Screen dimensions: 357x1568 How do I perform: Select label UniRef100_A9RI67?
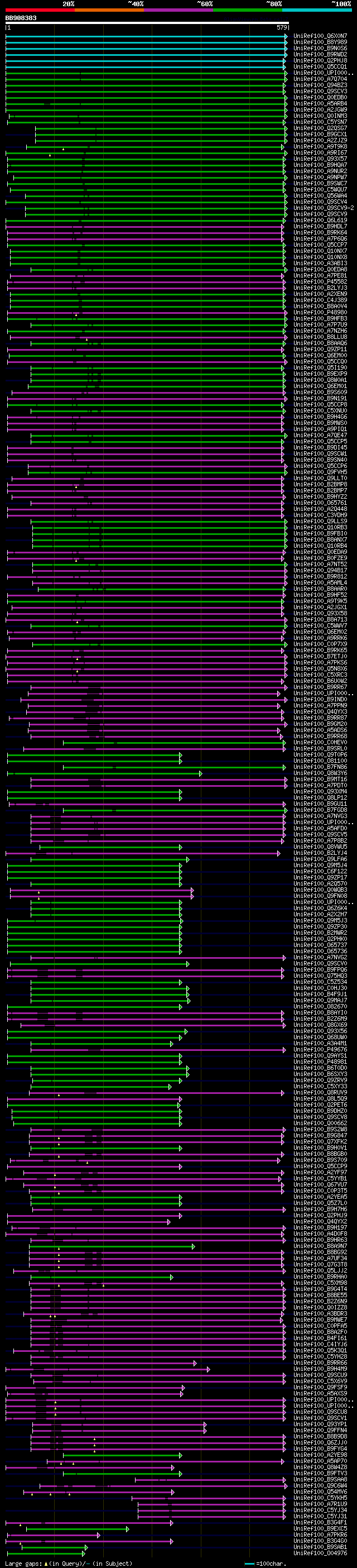point(321,153)
